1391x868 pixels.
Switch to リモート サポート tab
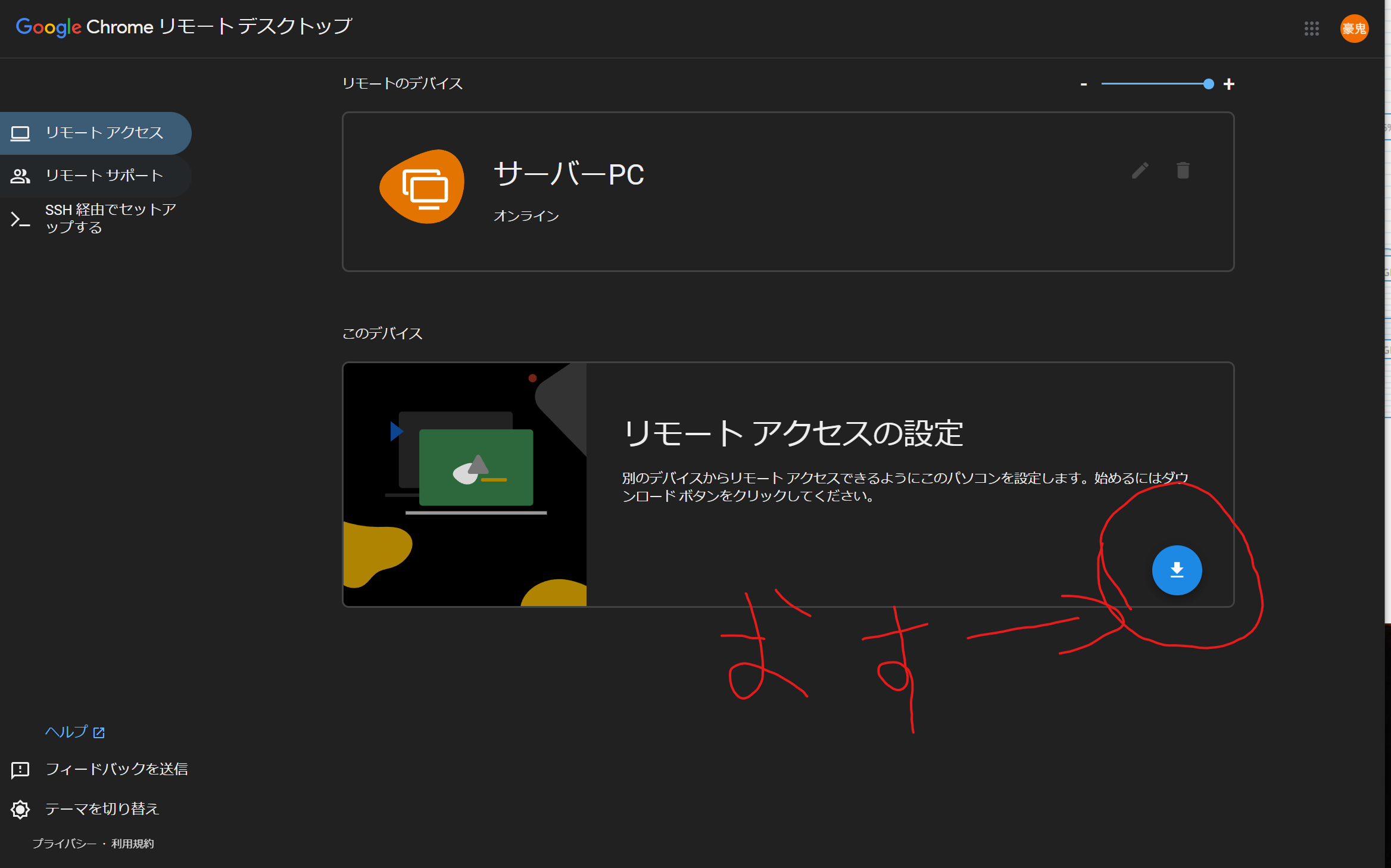coord(104,176)
